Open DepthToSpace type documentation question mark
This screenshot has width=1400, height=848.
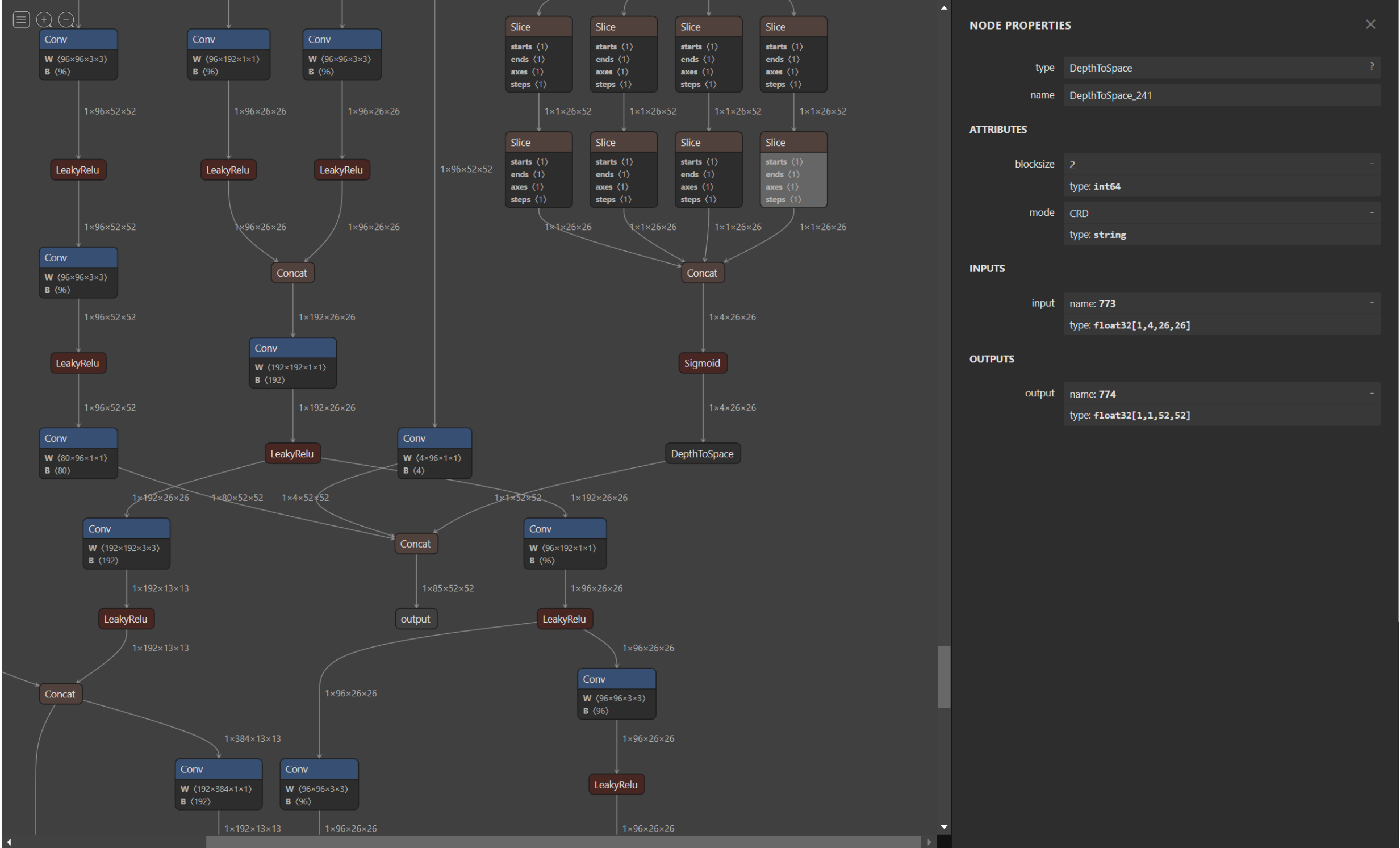click(1371, 67)
